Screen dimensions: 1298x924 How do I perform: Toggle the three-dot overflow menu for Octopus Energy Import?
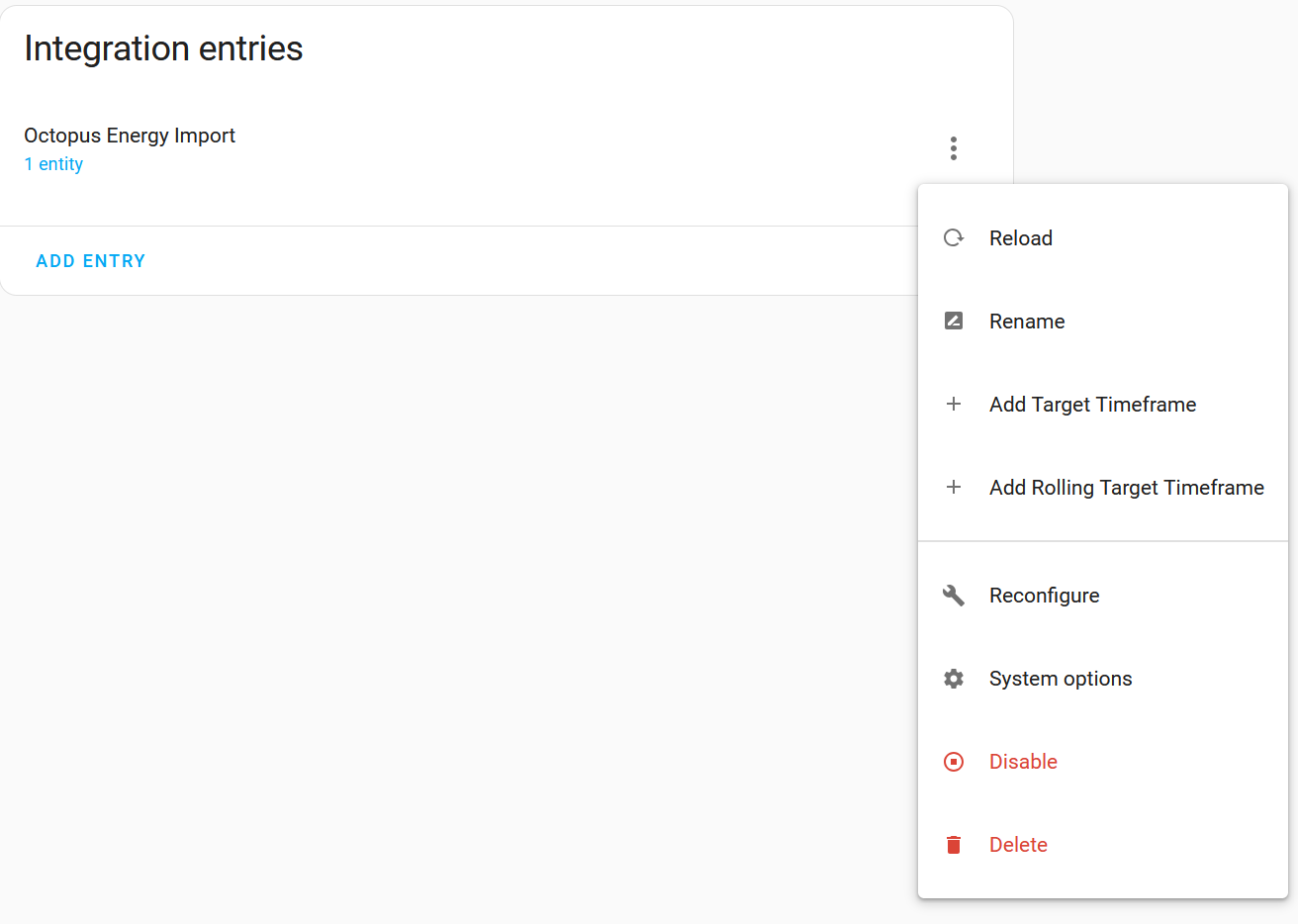(954, 148)
